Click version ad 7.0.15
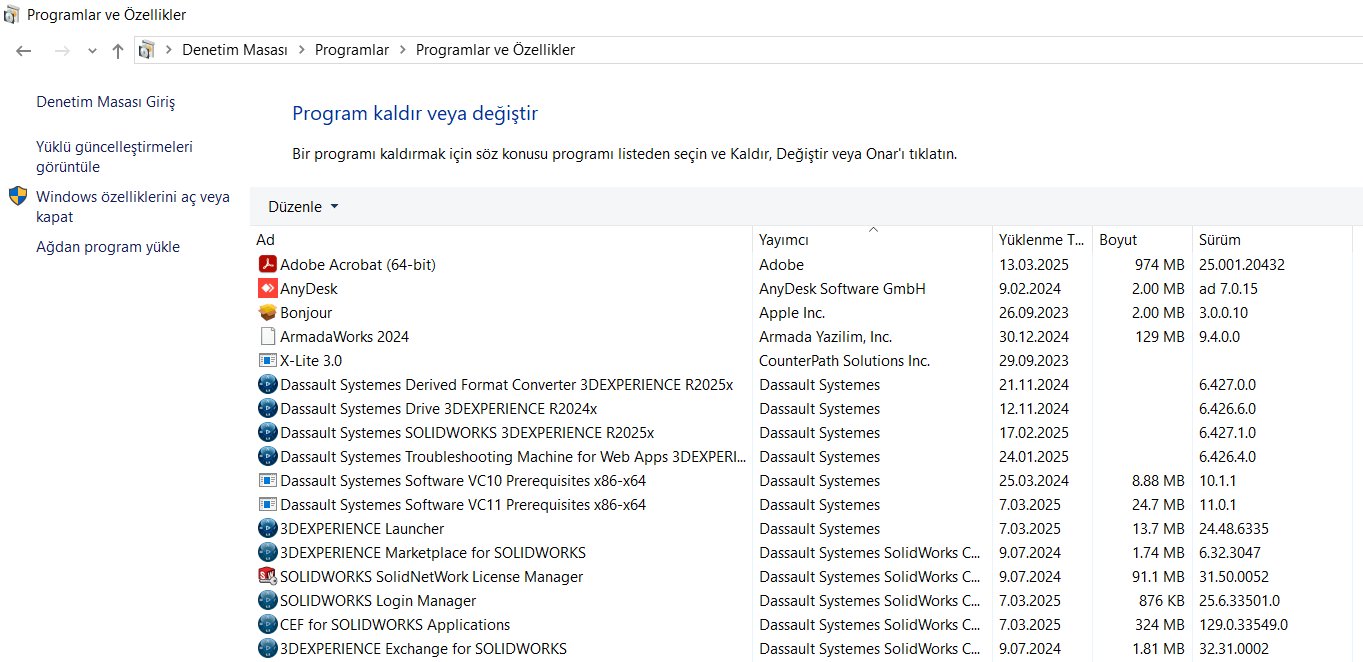Screen dimensions: 1363x662 coord(1228,289)
